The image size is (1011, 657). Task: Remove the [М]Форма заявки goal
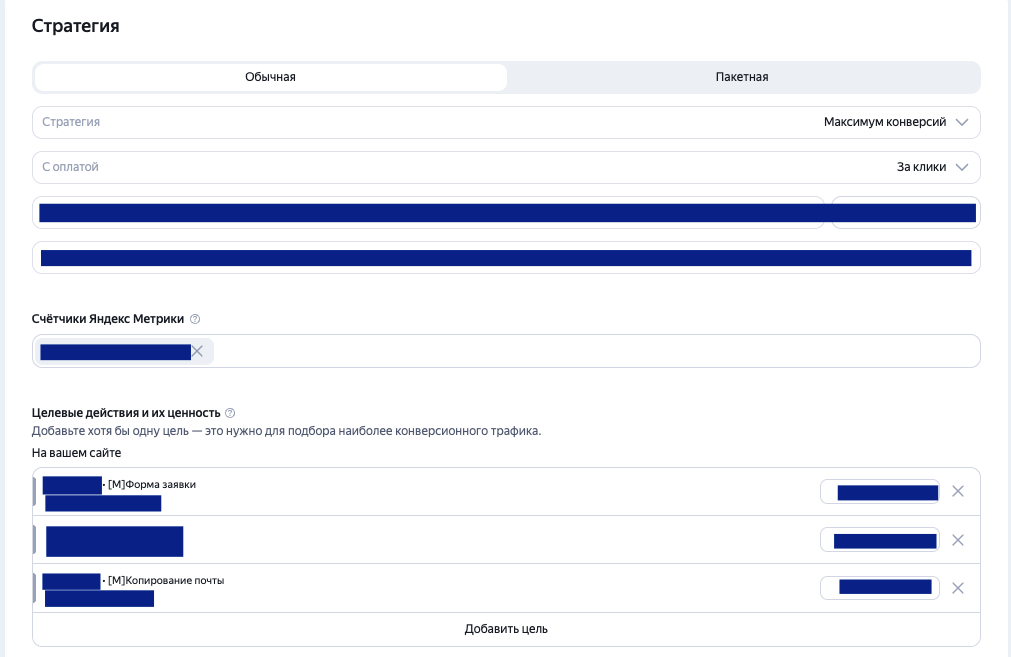tap(958, 491)
